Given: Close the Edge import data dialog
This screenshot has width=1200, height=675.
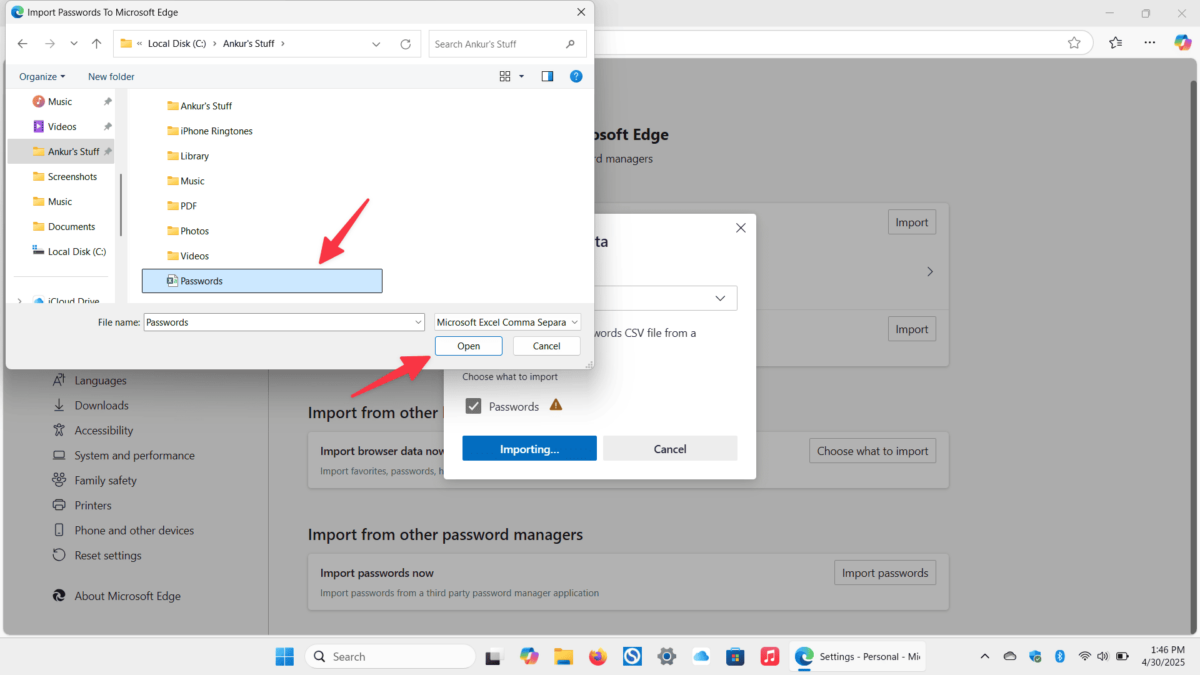Looking at the screenshot, I should pos(740,228).
